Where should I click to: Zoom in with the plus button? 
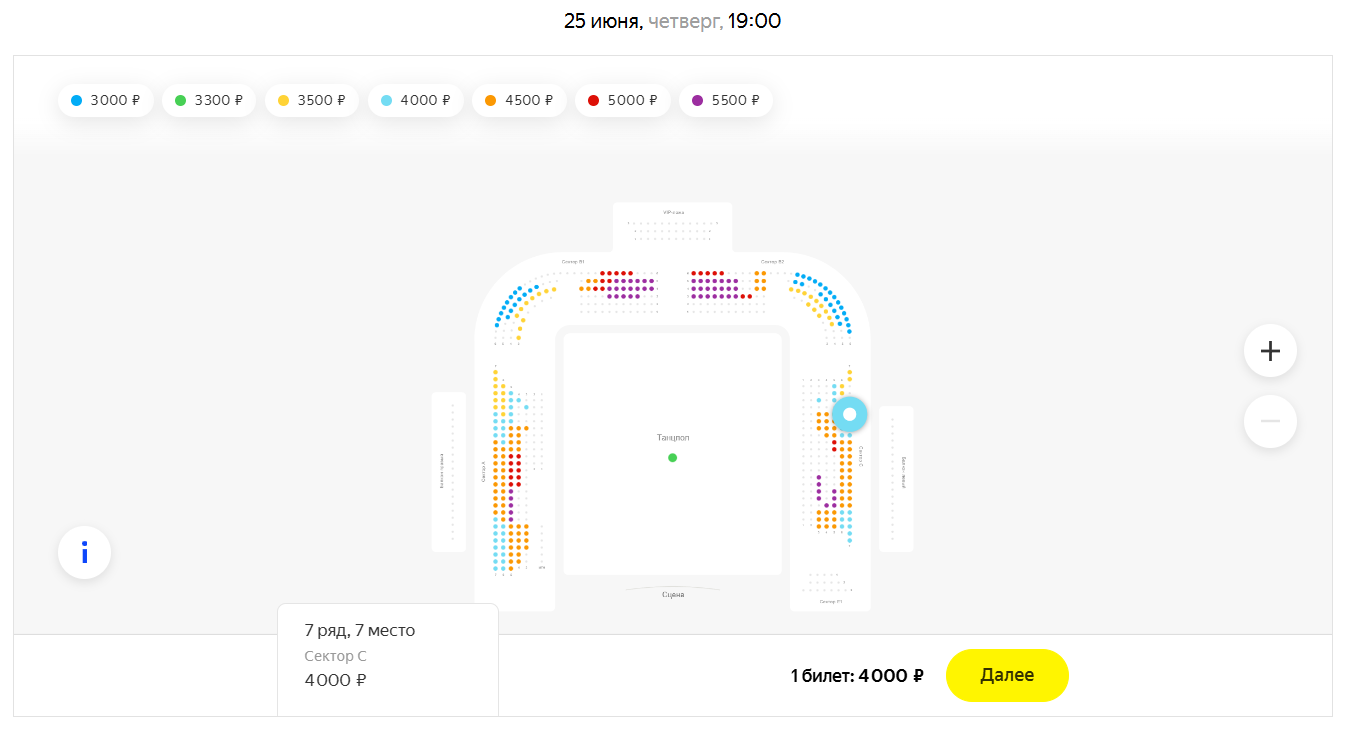[x=1270, y=351]
